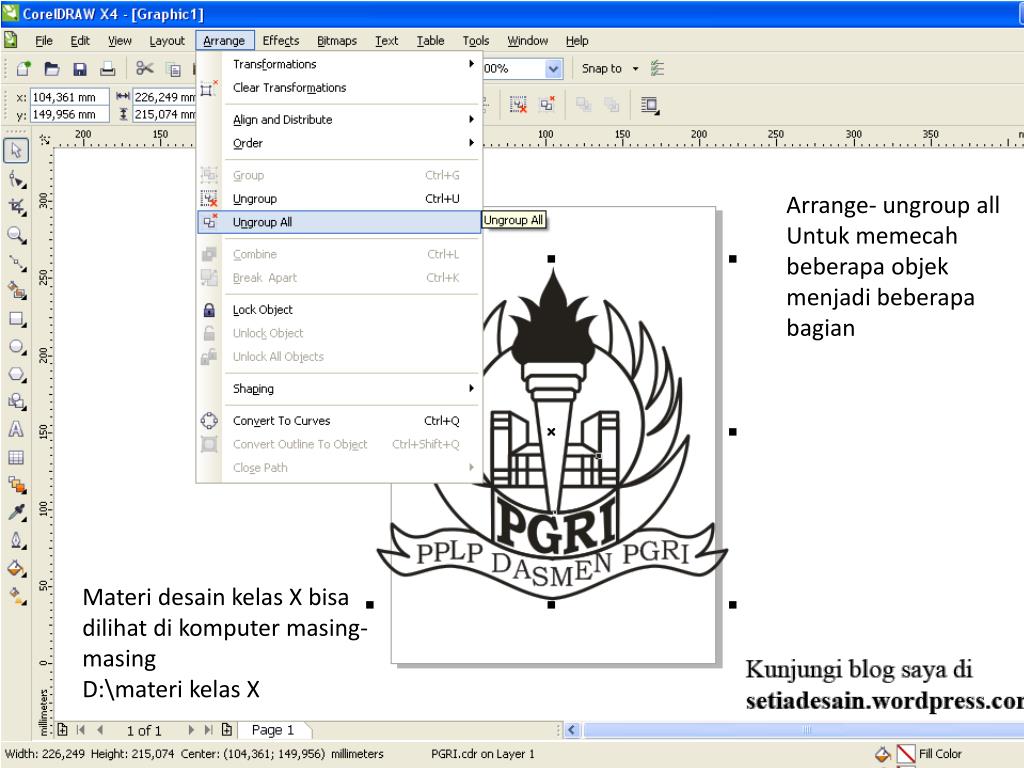Select the Shape tool in the toolbox
Image resolution: width=1024 pixels, height=768 pixels.
16,179
